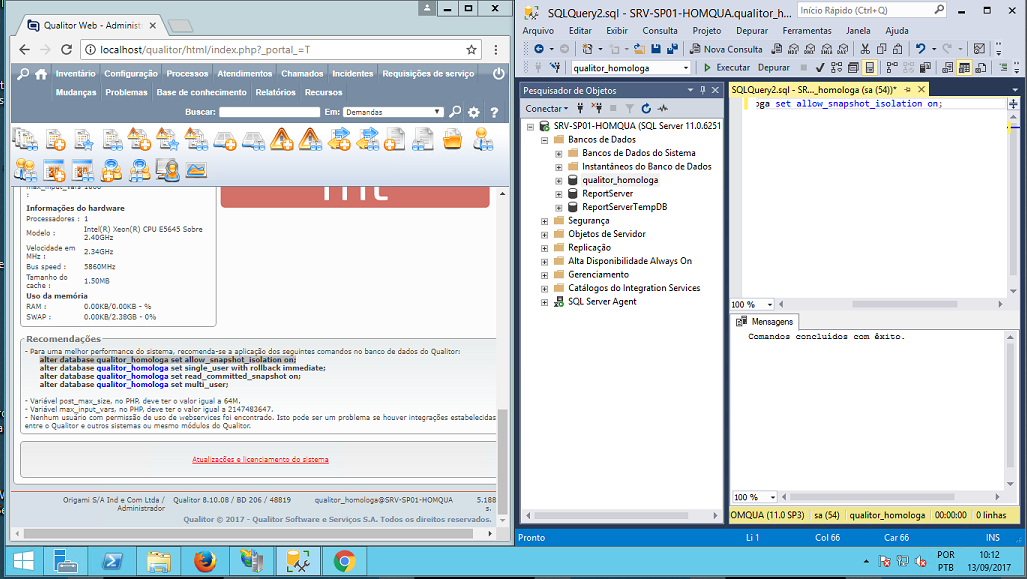
Task: Collapse the SRV-SP01-HOMQUA server node
Action: tap(531, 126)
